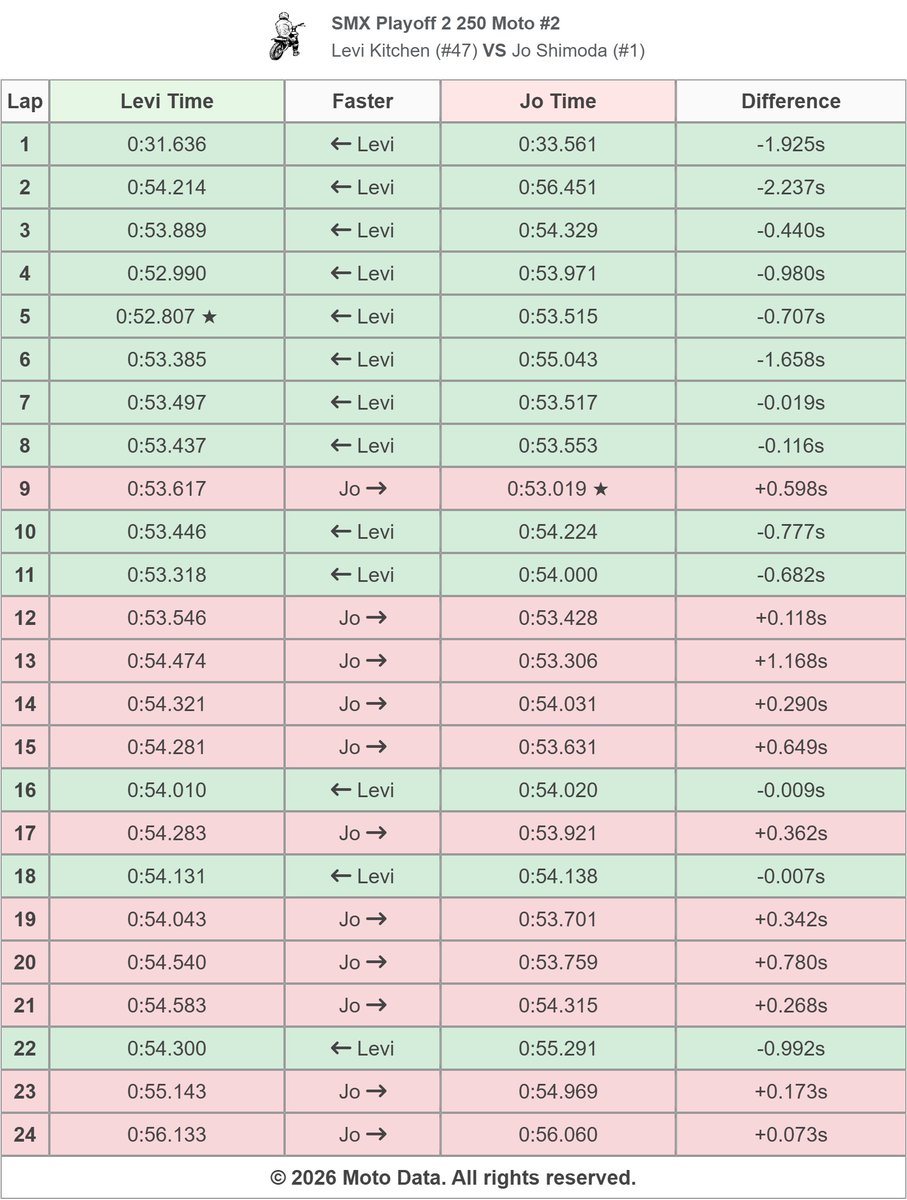
Task: Select the -2.237s difference cell
Action: [x=791, y=187]
